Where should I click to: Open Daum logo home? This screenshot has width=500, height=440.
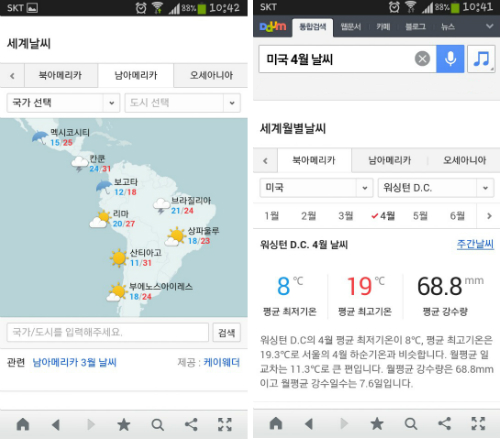(x=273, y=26)
